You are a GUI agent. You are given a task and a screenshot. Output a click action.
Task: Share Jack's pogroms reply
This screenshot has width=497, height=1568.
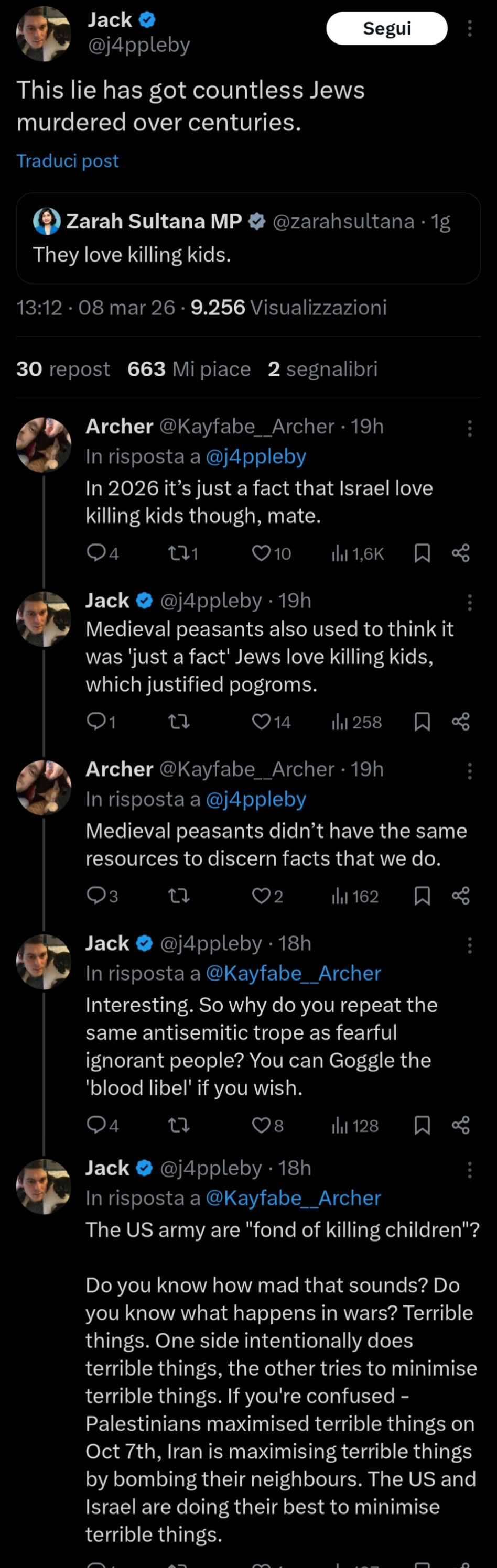coord(460,721)
